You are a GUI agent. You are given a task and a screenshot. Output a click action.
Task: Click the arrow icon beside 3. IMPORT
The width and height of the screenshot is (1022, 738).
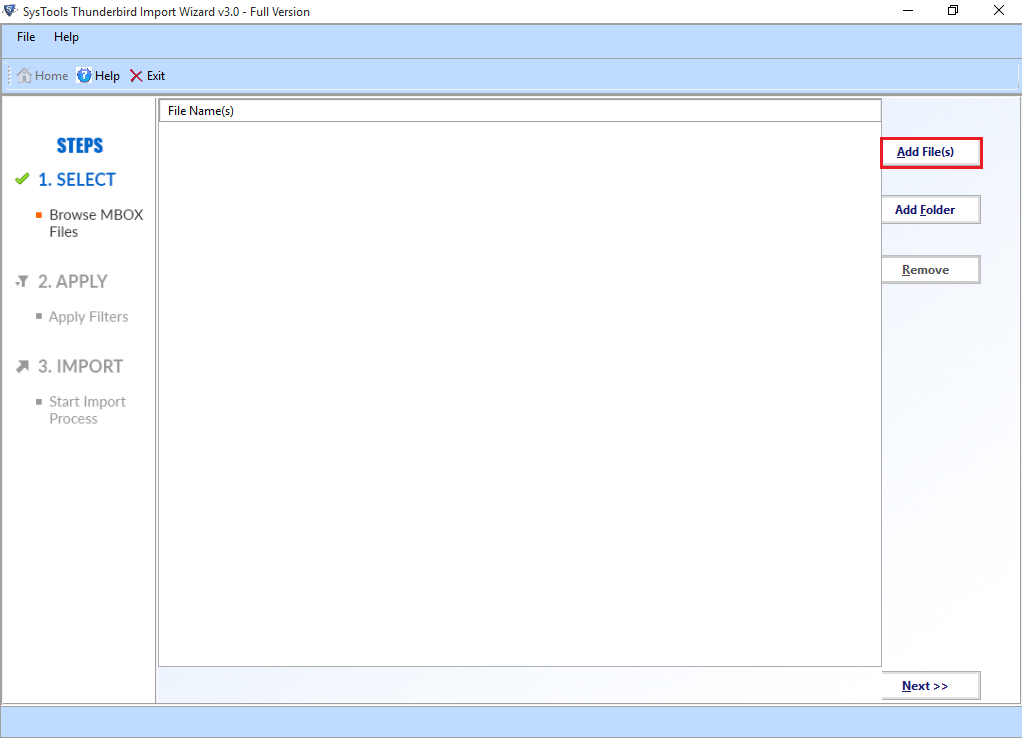coord(22,366)
